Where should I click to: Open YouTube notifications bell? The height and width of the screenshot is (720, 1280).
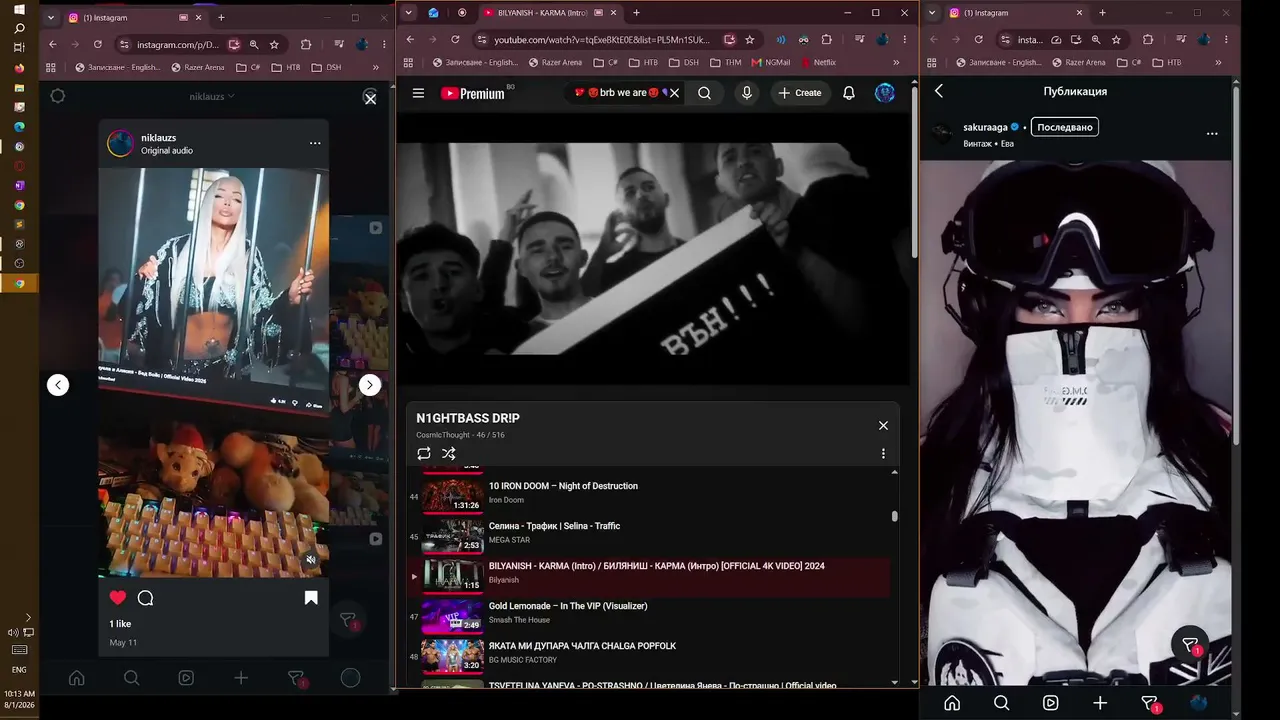pyautogui.click(x=849, y=93)
